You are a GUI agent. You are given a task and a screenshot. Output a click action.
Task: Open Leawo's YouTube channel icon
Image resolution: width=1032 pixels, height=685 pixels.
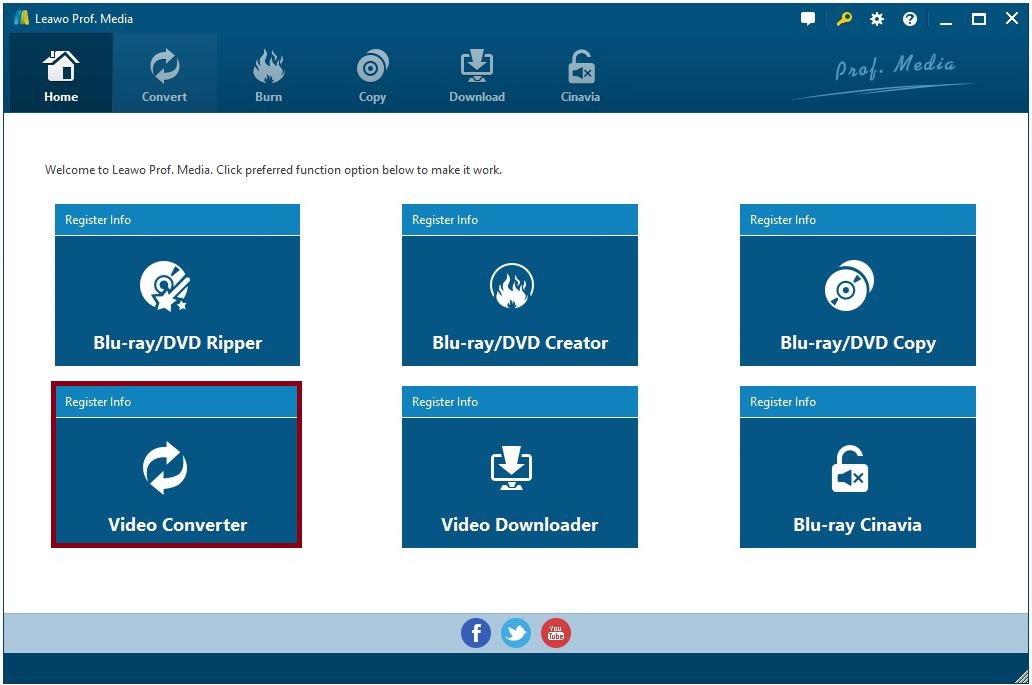point(556,632)
